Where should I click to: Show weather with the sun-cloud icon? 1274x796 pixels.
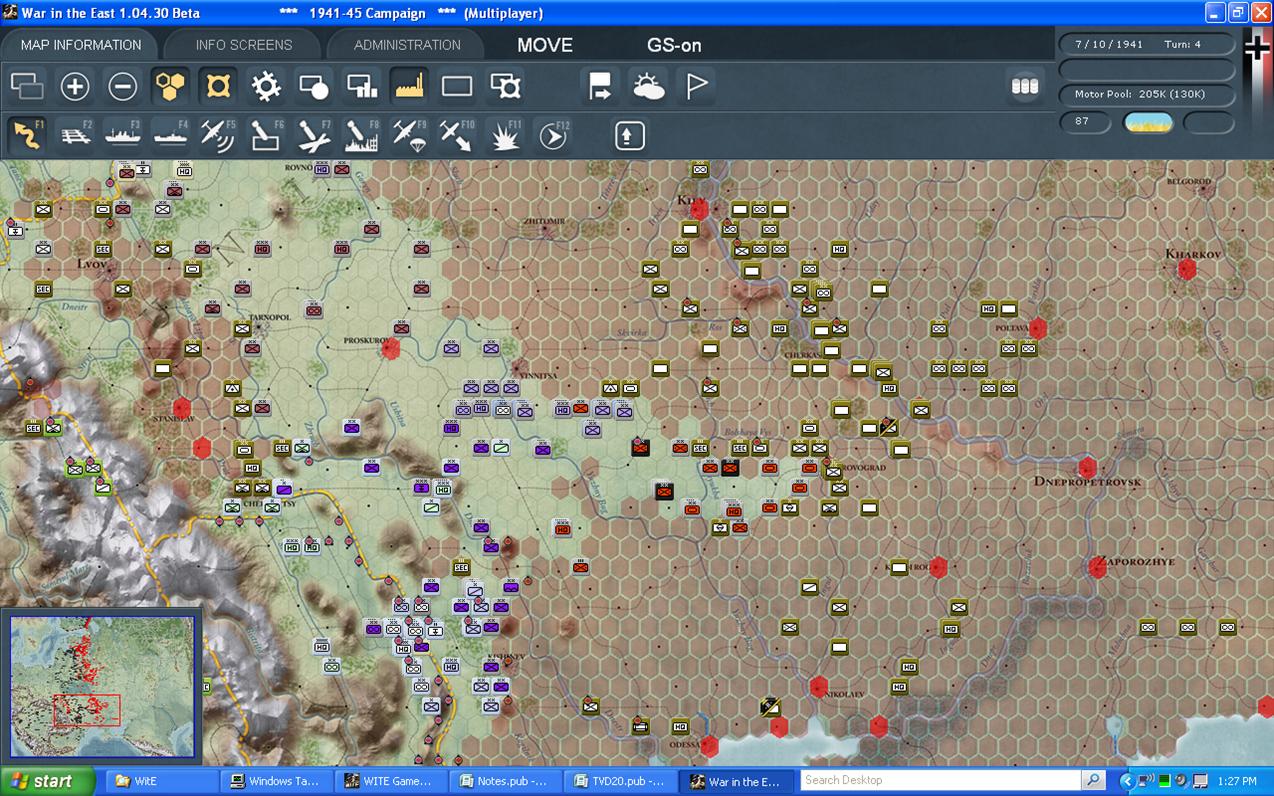point(648,87)
